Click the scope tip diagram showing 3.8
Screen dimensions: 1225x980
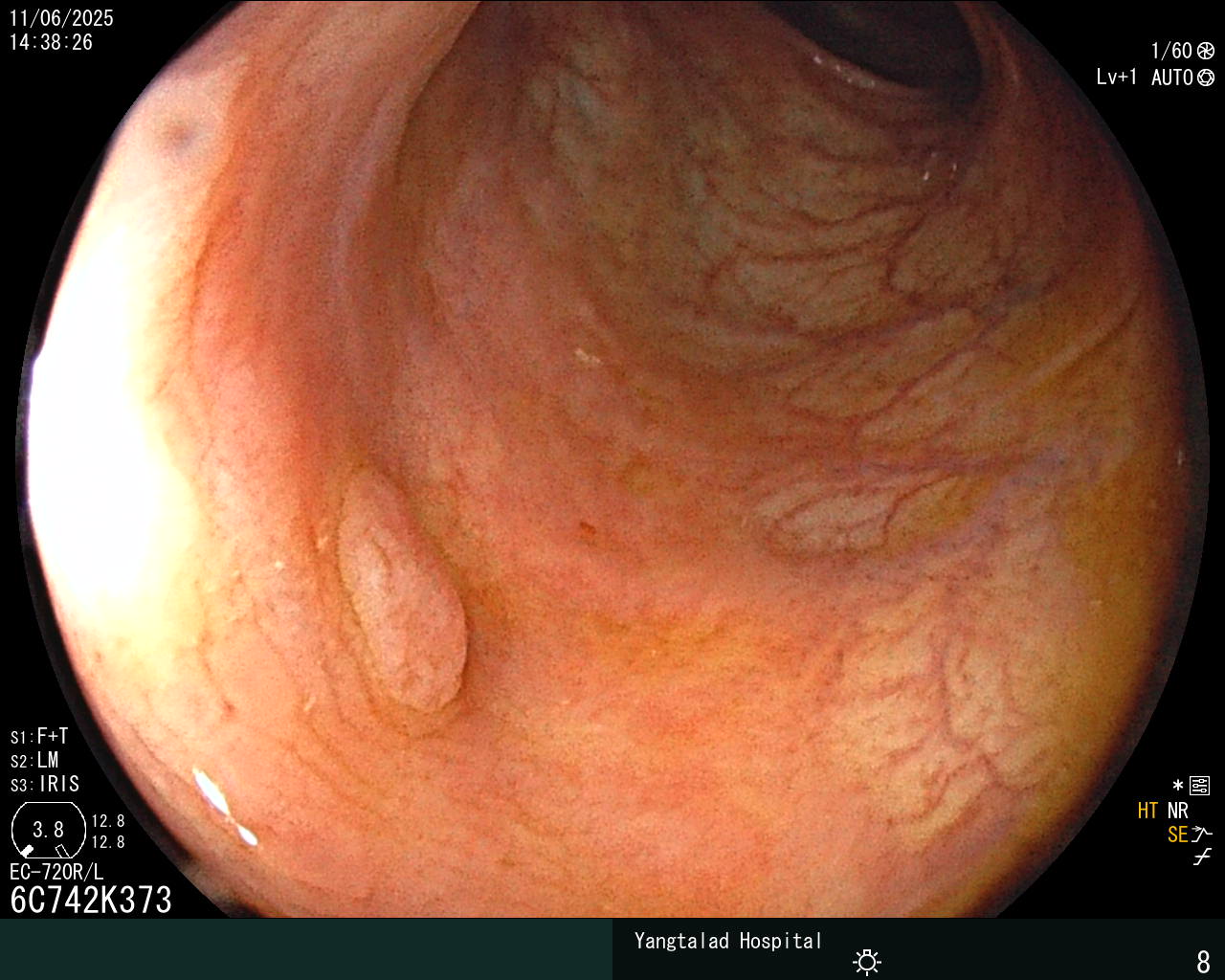point(48,830)
